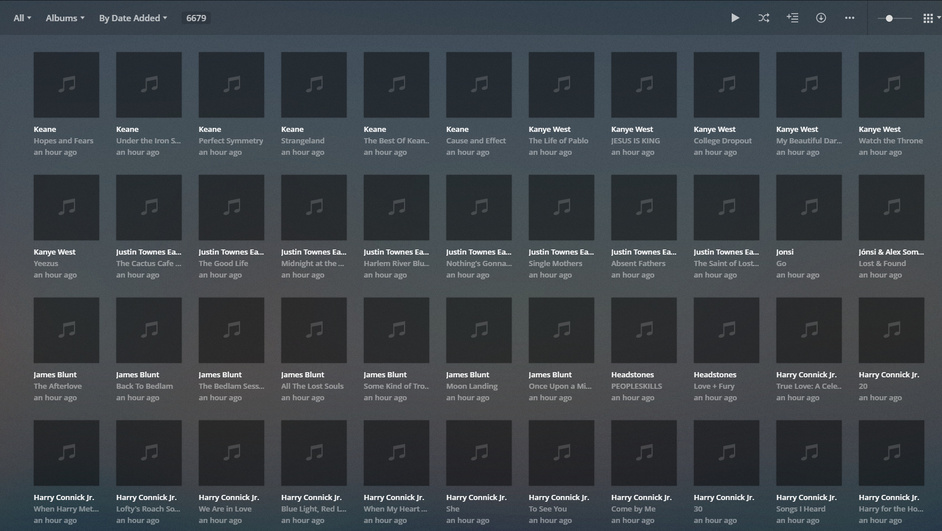
Task: Open the PEOPLESKILLS album cover
Action: [x=643, y=330]
